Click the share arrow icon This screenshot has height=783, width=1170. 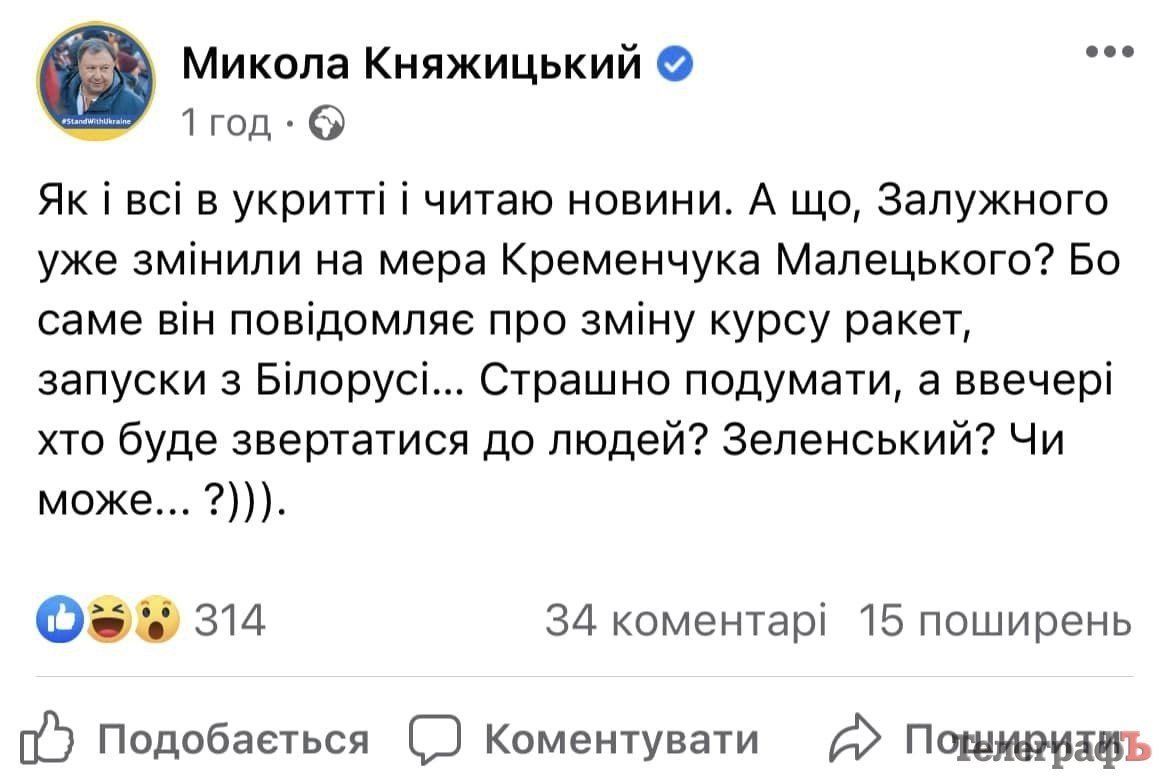pos(858,741)
